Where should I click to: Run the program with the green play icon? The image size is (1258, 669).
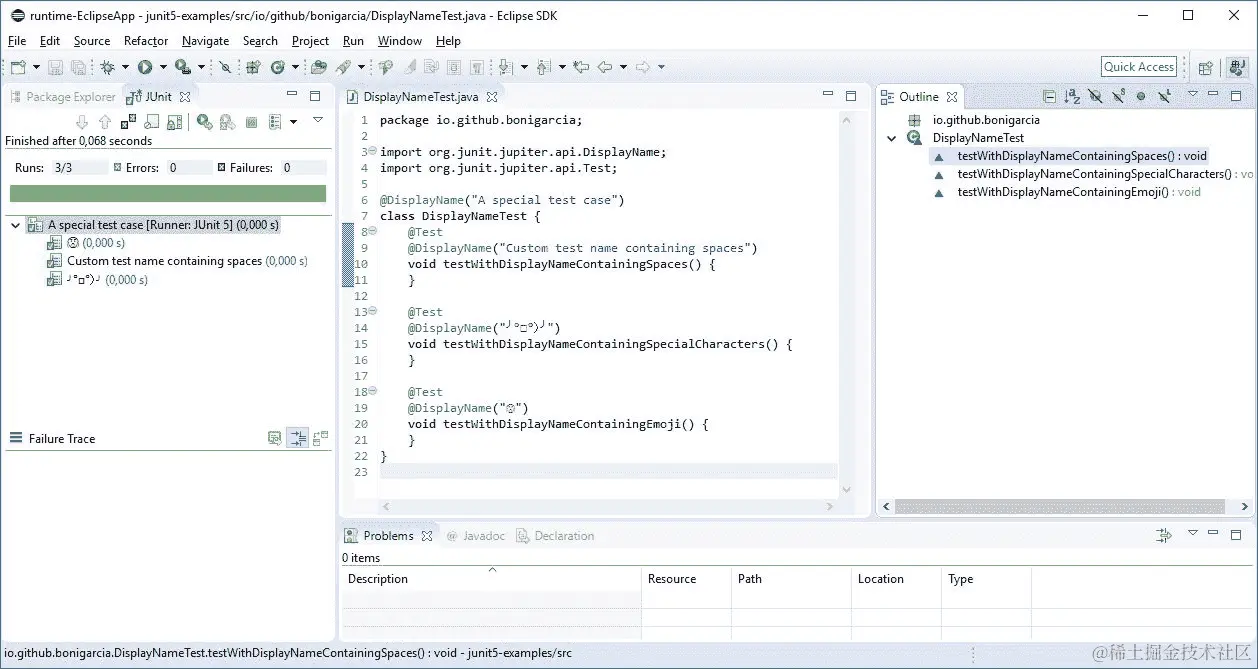(x=144, y=67)
